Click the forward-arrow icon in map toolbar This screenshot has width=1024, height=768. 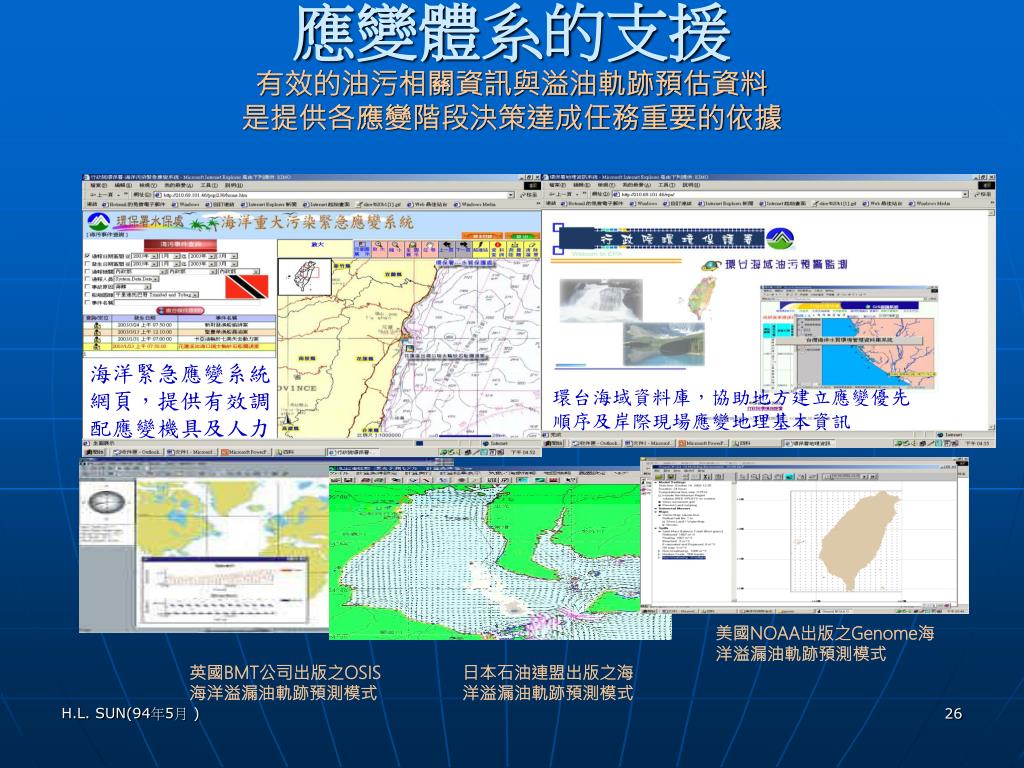point(464,249)
